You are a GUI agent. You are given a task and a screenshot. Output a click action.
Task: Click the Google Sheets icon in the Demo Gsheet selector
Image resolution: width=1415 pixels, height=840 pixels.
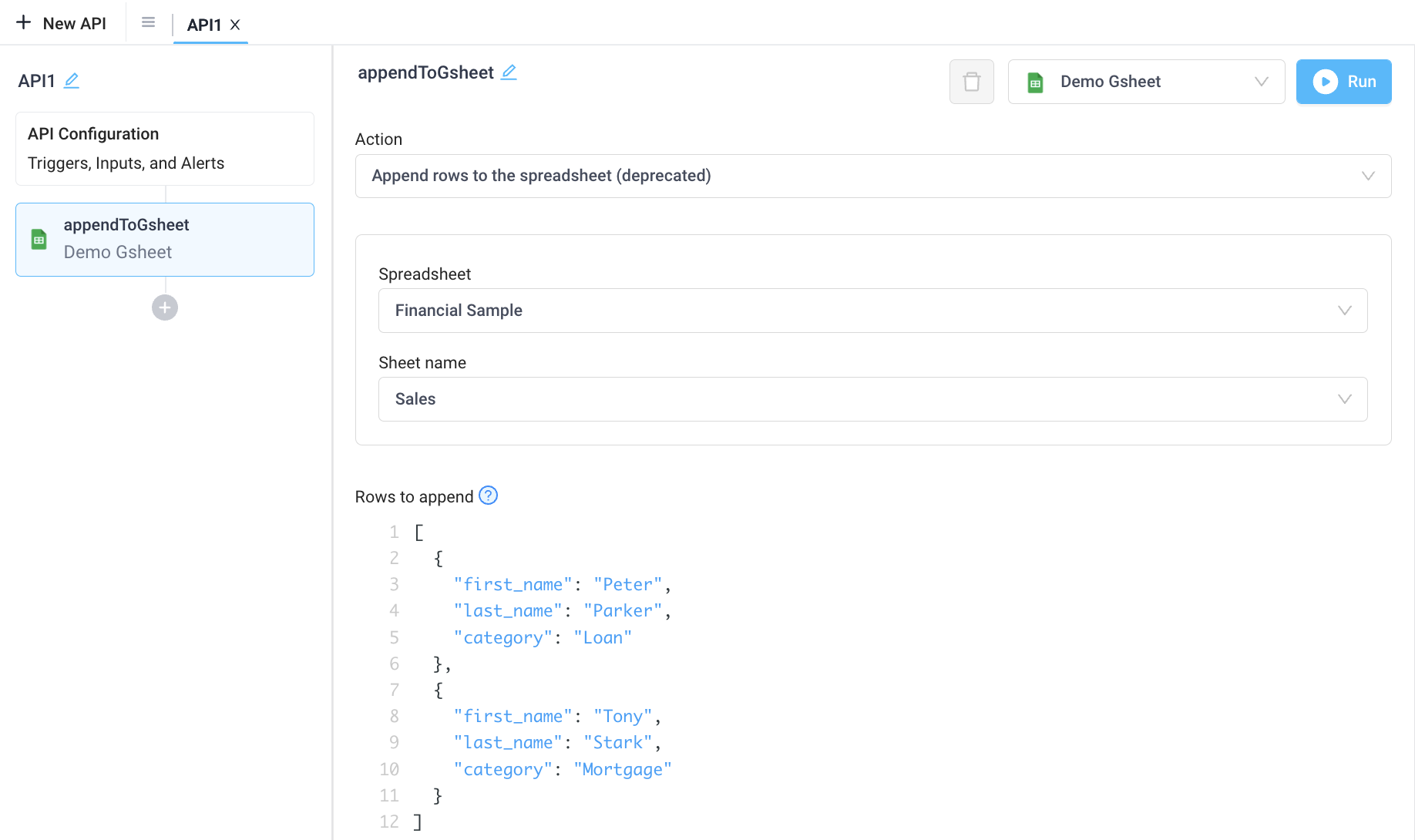[1035, 81]
